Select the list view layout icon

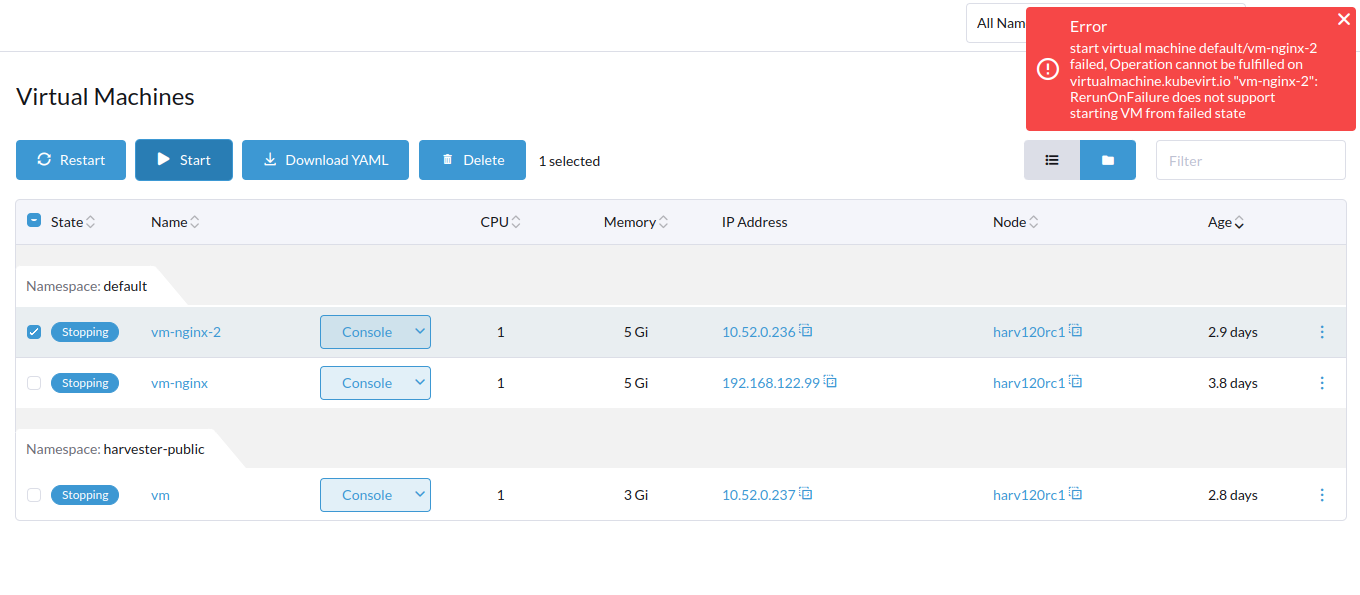1051,160
